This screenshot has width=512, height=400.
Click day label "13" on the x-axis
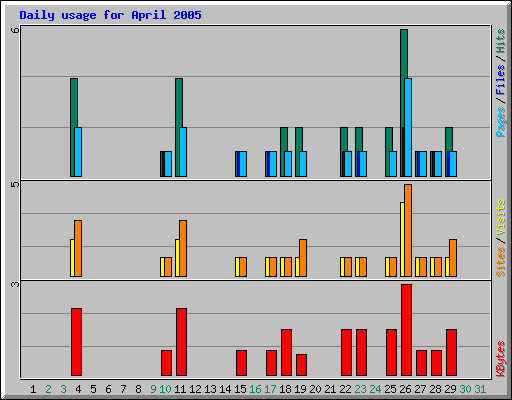coord(210,389)
